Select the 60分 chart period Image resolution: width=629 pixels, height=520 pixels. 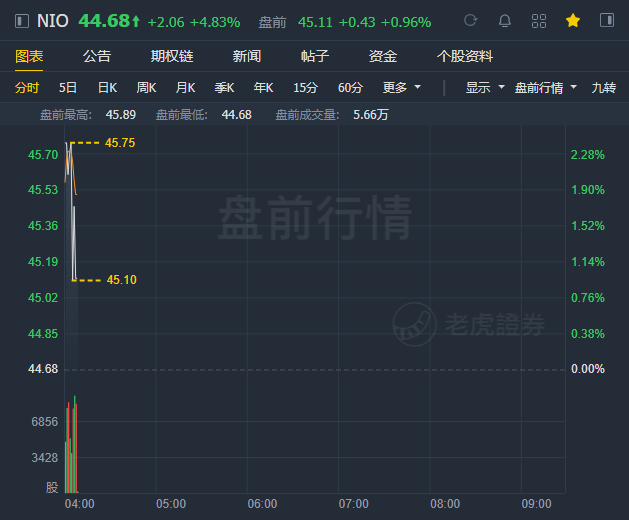[x=350, y=87]
